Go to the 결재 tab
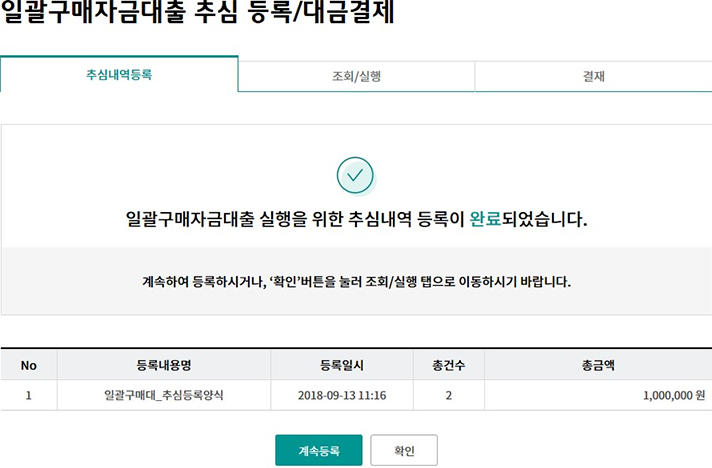Screen dimensions: 712x468 tap(593, 76)
